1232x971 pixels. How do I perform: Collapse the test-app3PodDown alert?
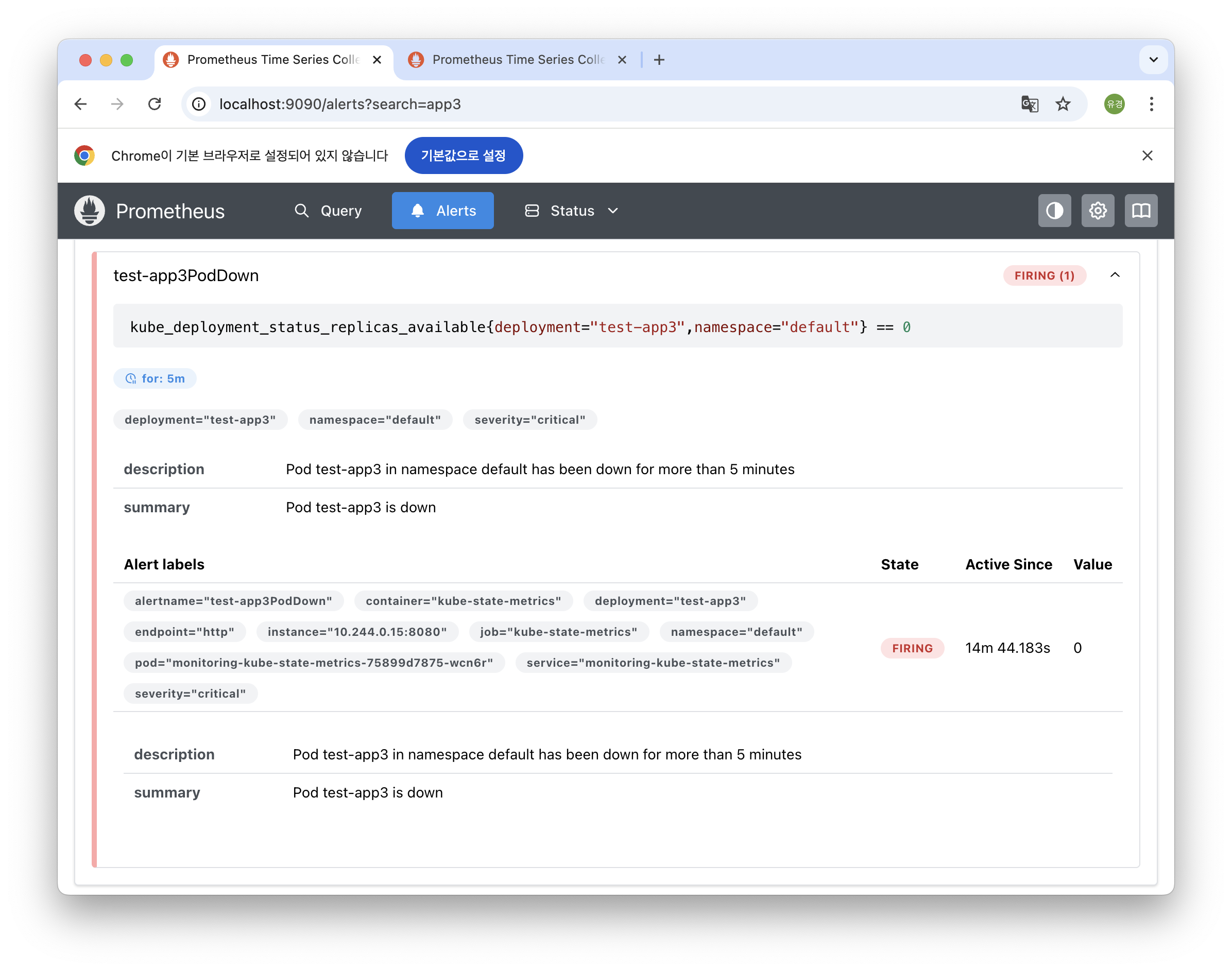1114,276
